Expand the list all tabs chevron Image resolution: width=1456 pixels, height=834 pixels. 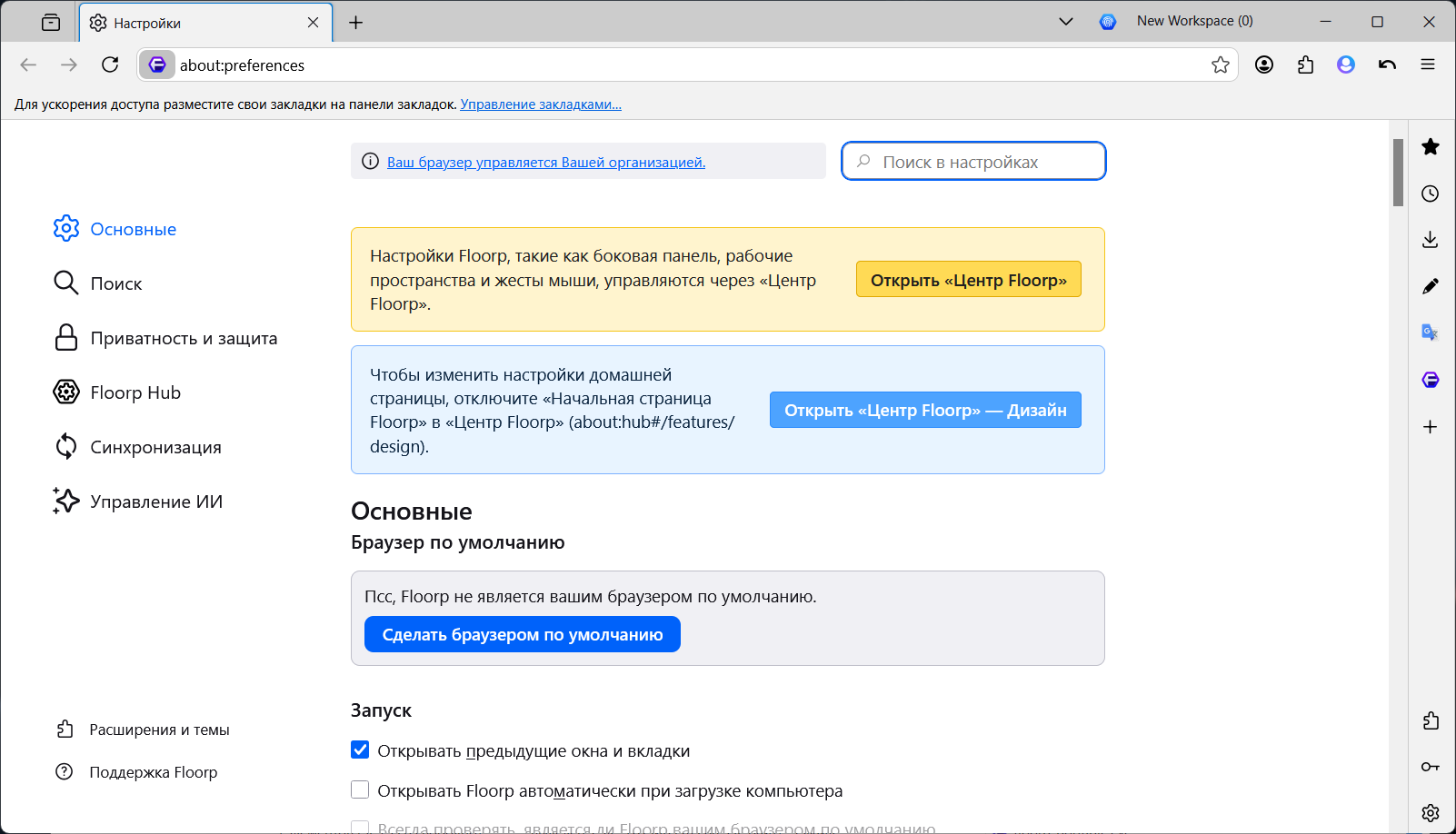1066,22
